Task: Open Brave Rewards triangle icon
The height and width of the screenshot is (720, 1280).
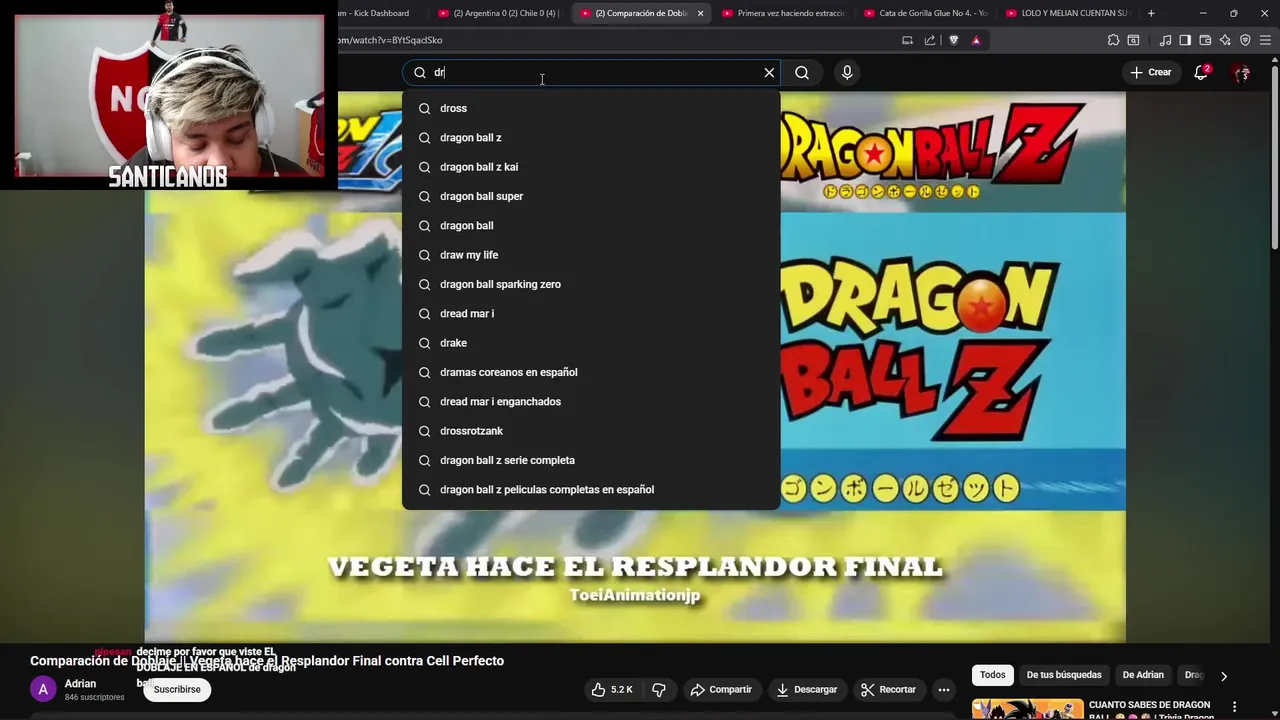Action: (x=976, y=40)
